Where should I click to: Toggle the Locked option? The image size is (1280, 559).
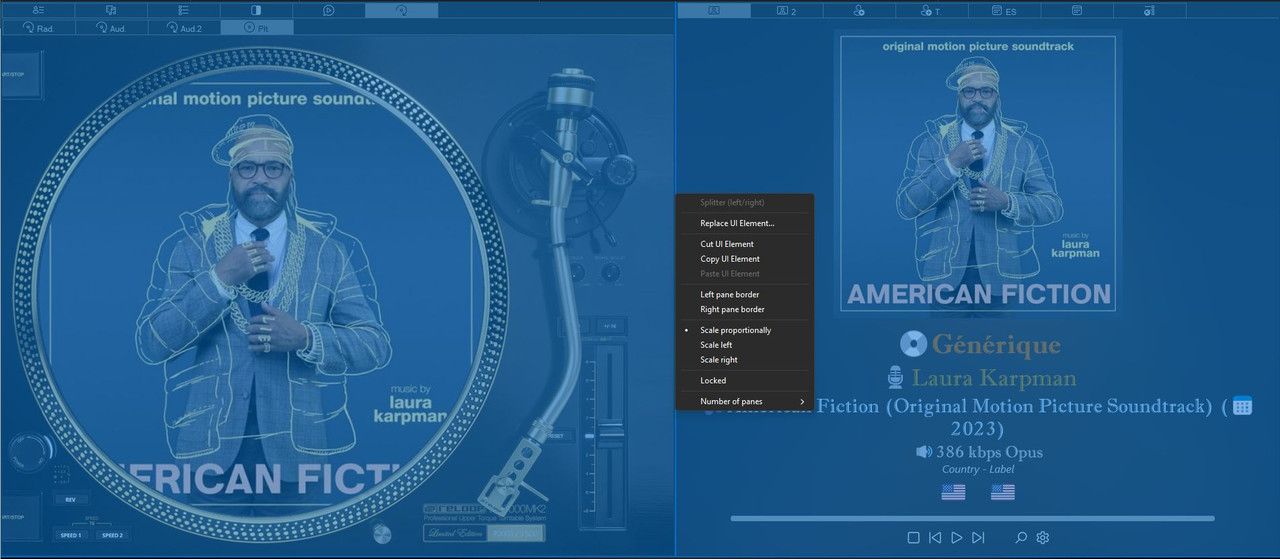(x=745, y=380)
